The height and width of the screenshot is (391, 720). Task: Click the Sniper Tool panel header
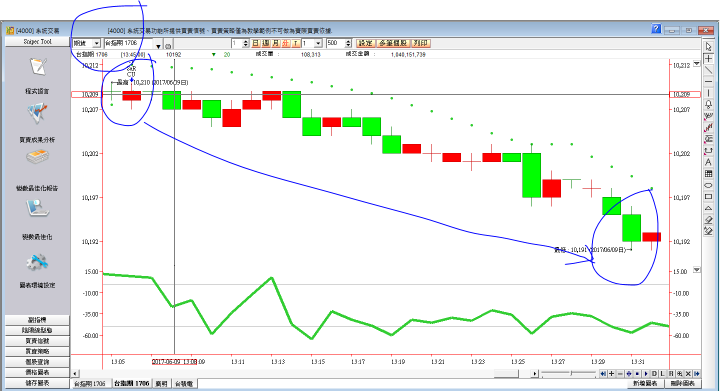click(37, 42)
